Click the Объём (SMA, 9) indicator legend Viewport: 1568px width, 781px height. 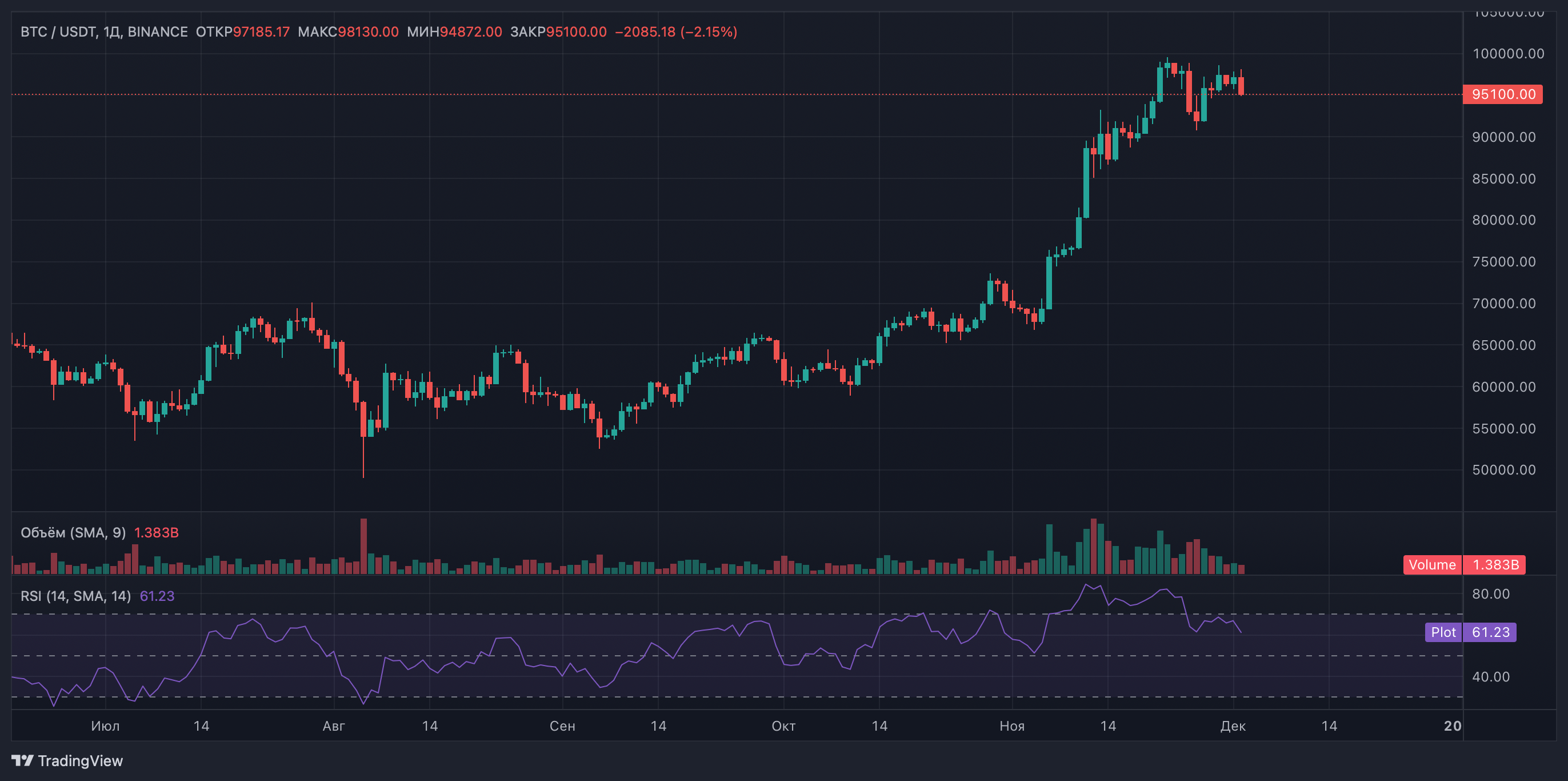click(x=73, y=532)
